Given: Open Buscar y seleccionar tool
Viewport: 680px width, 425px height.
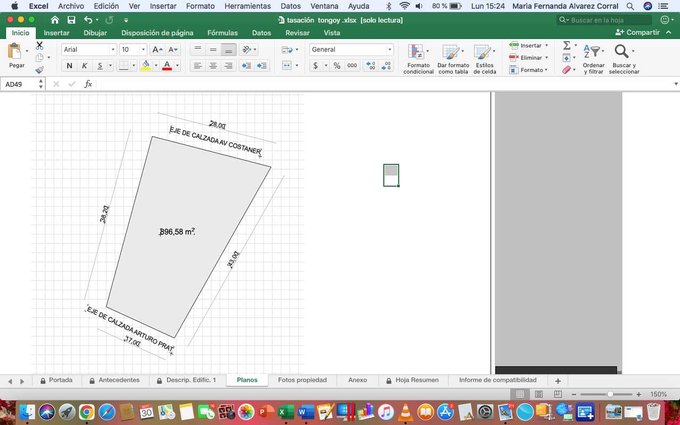Looking at the screenshot, I should click(623, 53).
